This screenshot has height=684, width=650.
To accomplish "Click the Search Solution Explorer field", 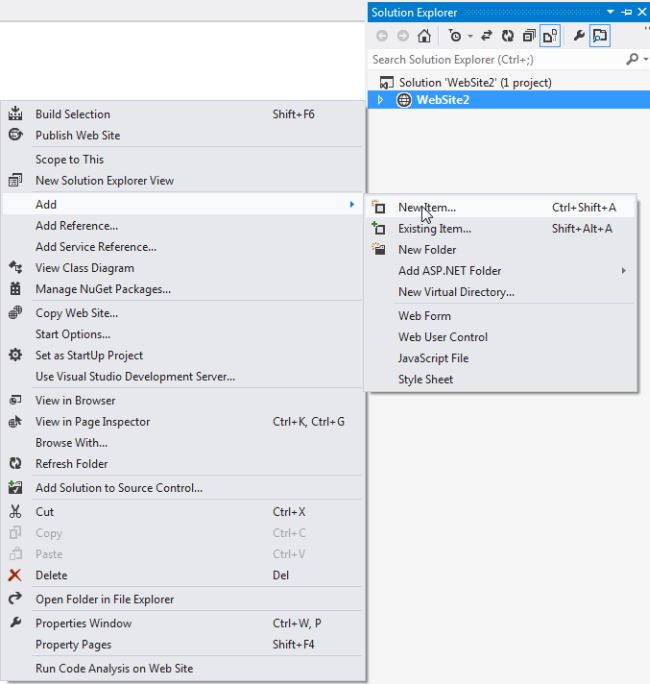I will [x=497, y=60].
